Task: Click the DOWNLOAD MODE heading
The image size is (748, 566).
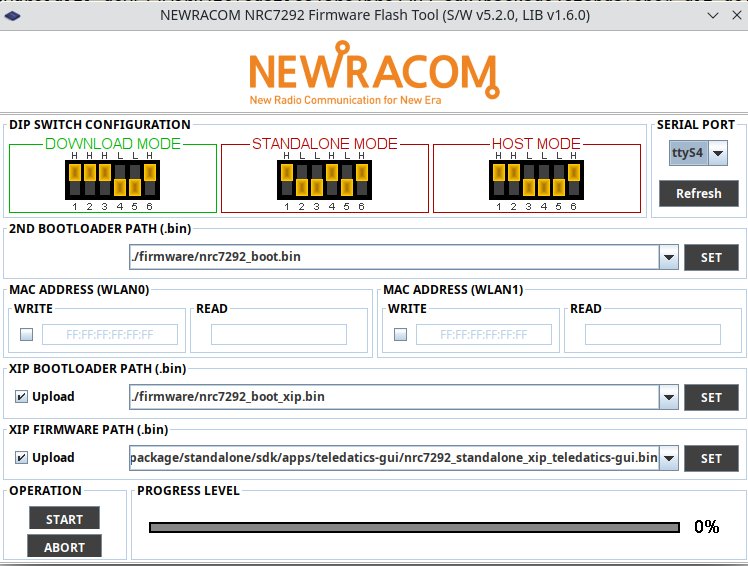Action: click(113, 144)
